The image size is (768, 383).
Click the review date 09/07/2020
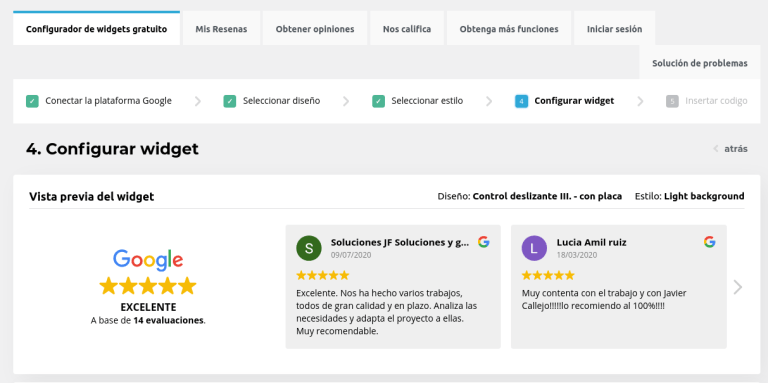pyautogui.click(x=351, y=255)
